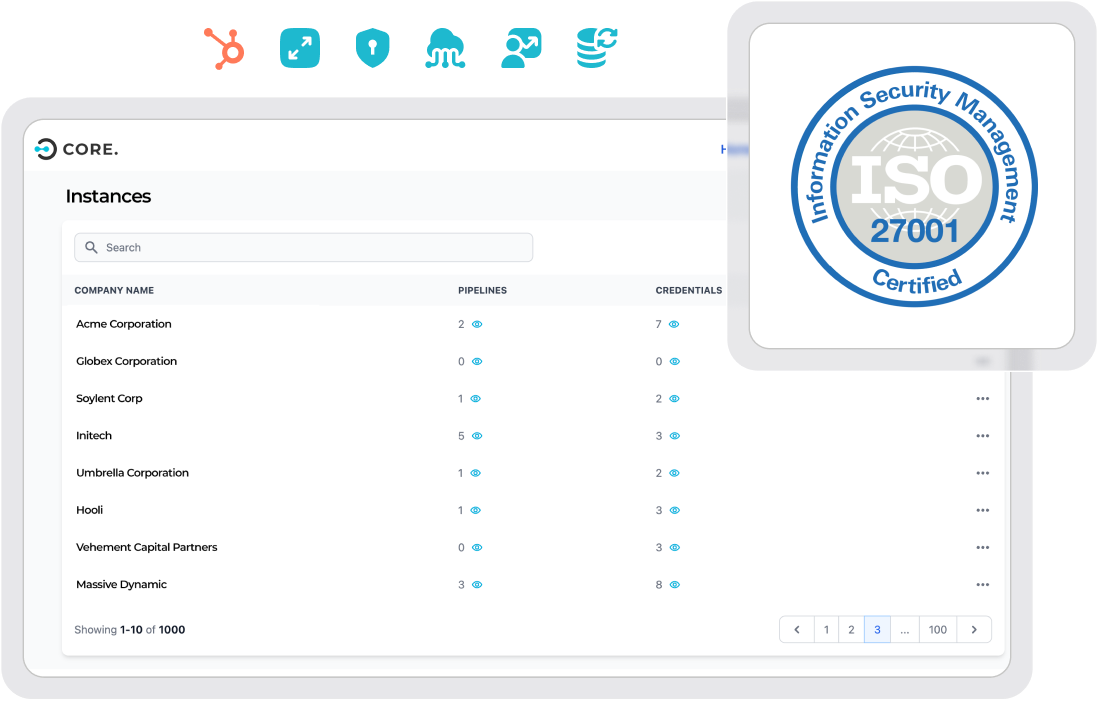
Task: Select the Soylent Corp row name
Action: point(109,398)
